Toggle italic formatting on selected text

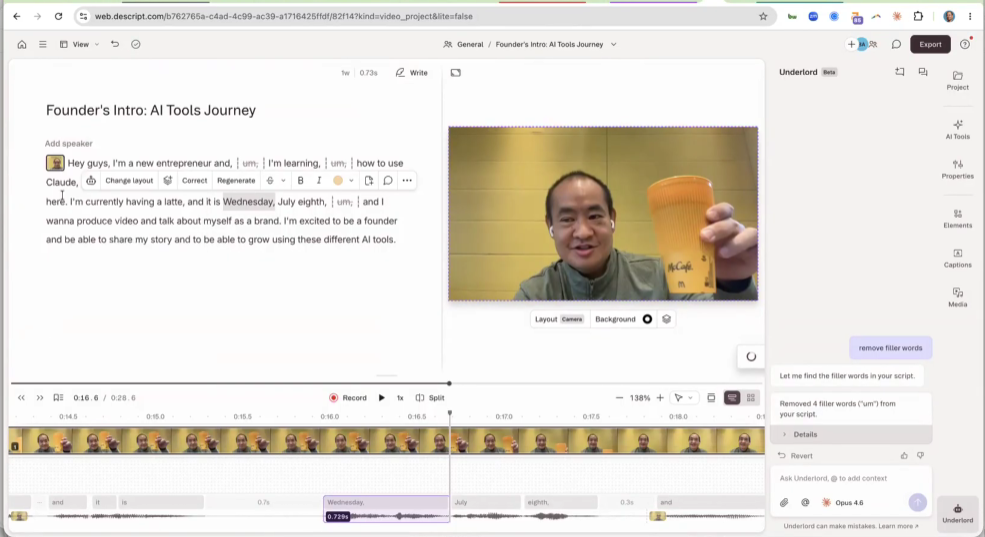click(x=318, y=180)
